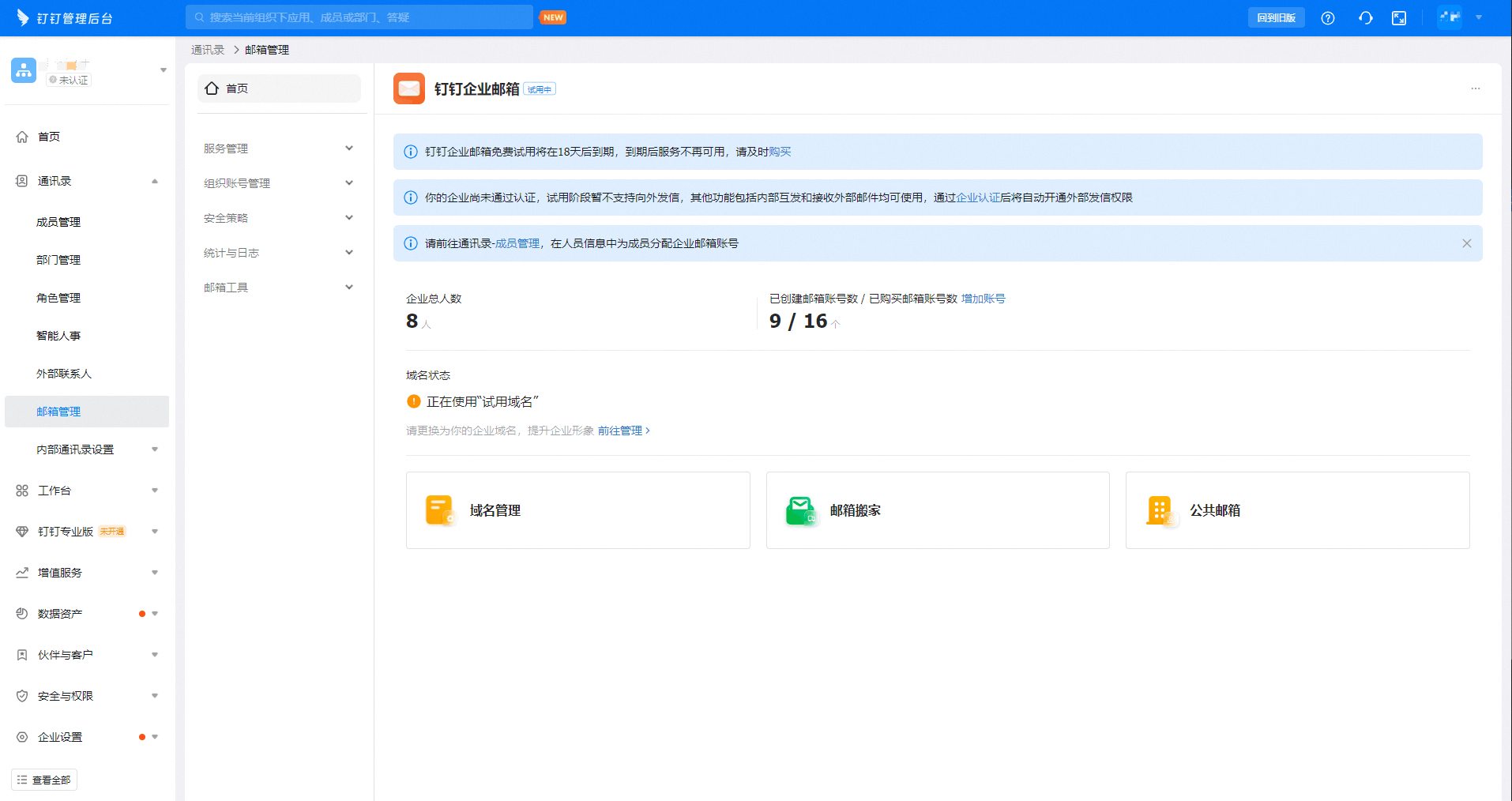Click the 邮箱搬家 green mail icon
The image size is (1512, 801).
[800, 510]
